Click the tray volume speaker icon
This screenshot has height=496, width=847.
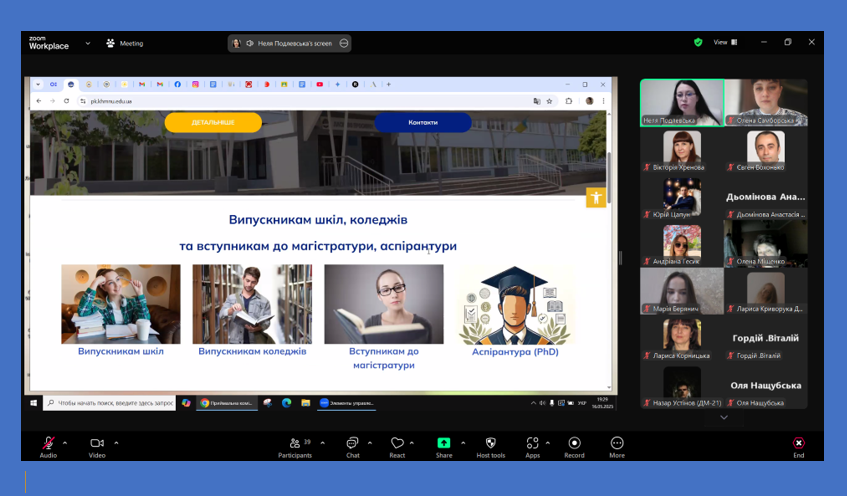tap(542, 403)
